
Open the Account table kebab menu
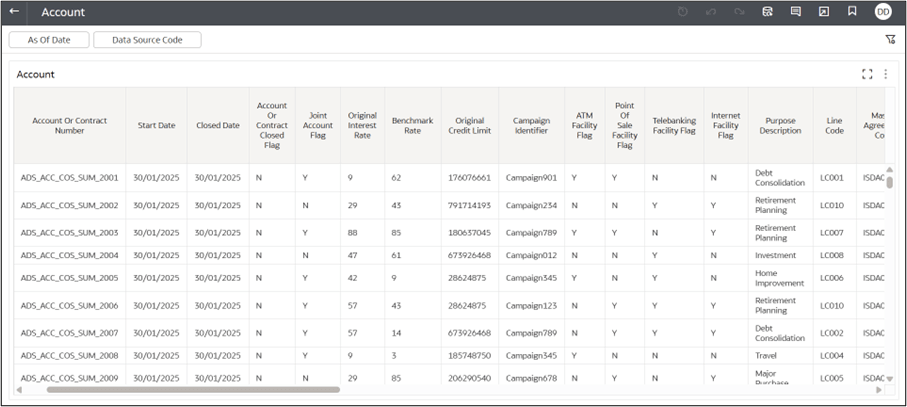click(885, 74)
